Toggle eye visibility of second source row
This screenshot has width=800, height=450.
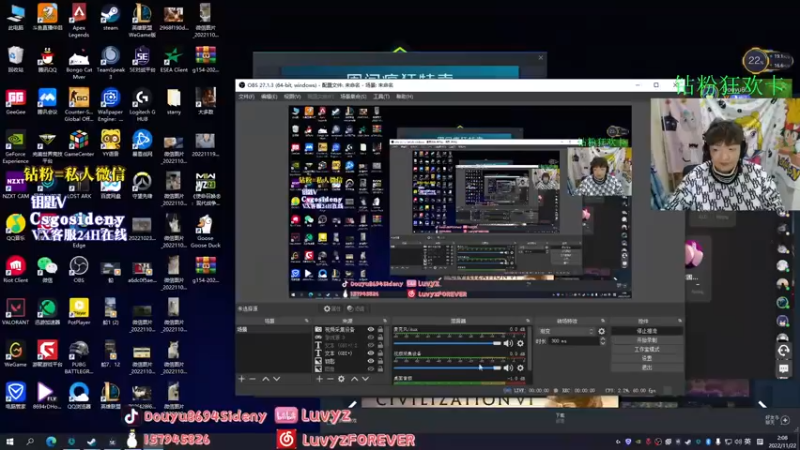pyautogui.click(x=371, y=337)
